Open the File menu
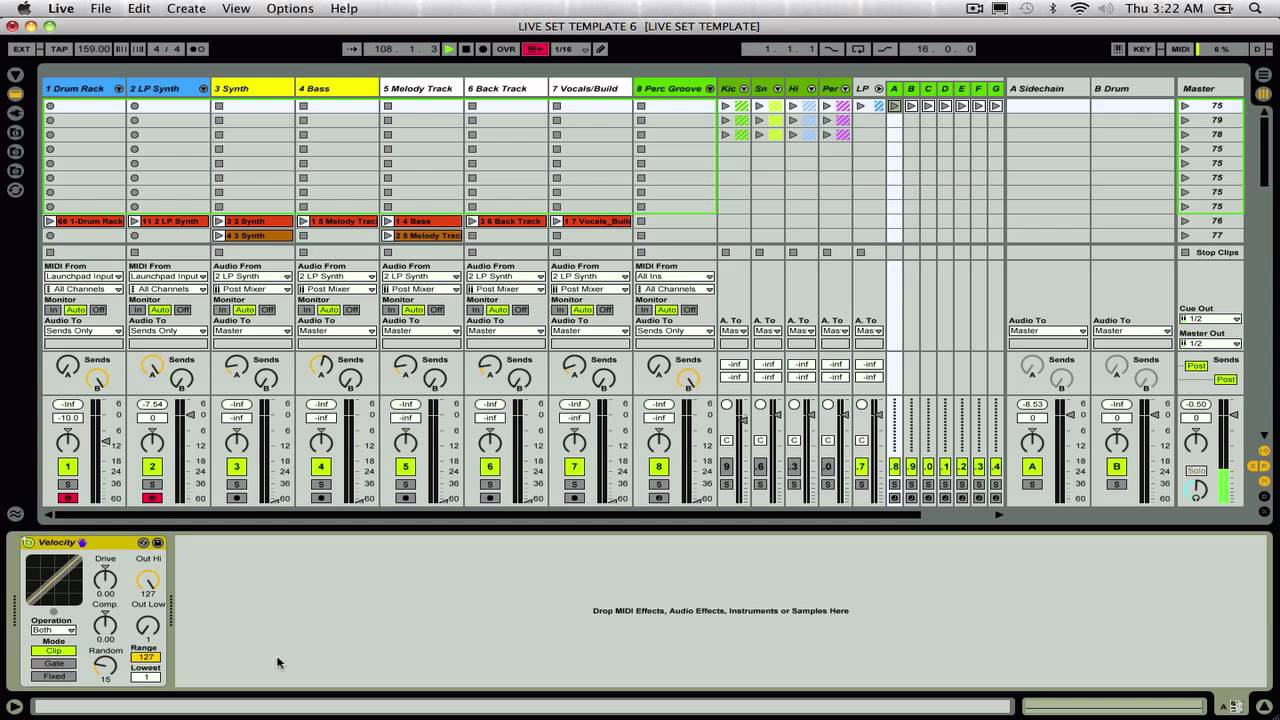 pyautogui.click(x=100, y=9)
